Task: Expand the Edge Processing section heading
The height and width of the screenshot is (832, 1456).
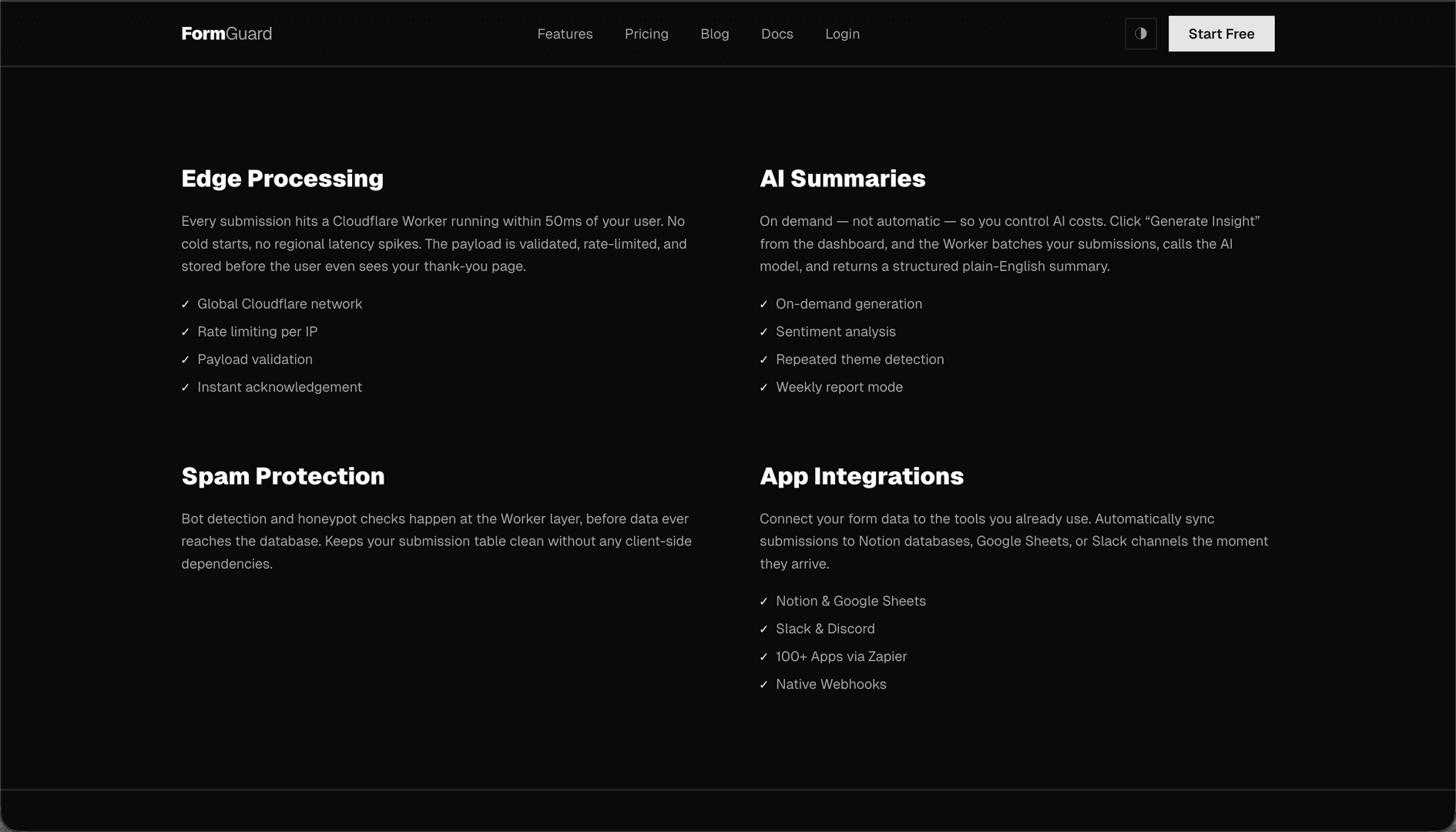Action: coord(282,179)
